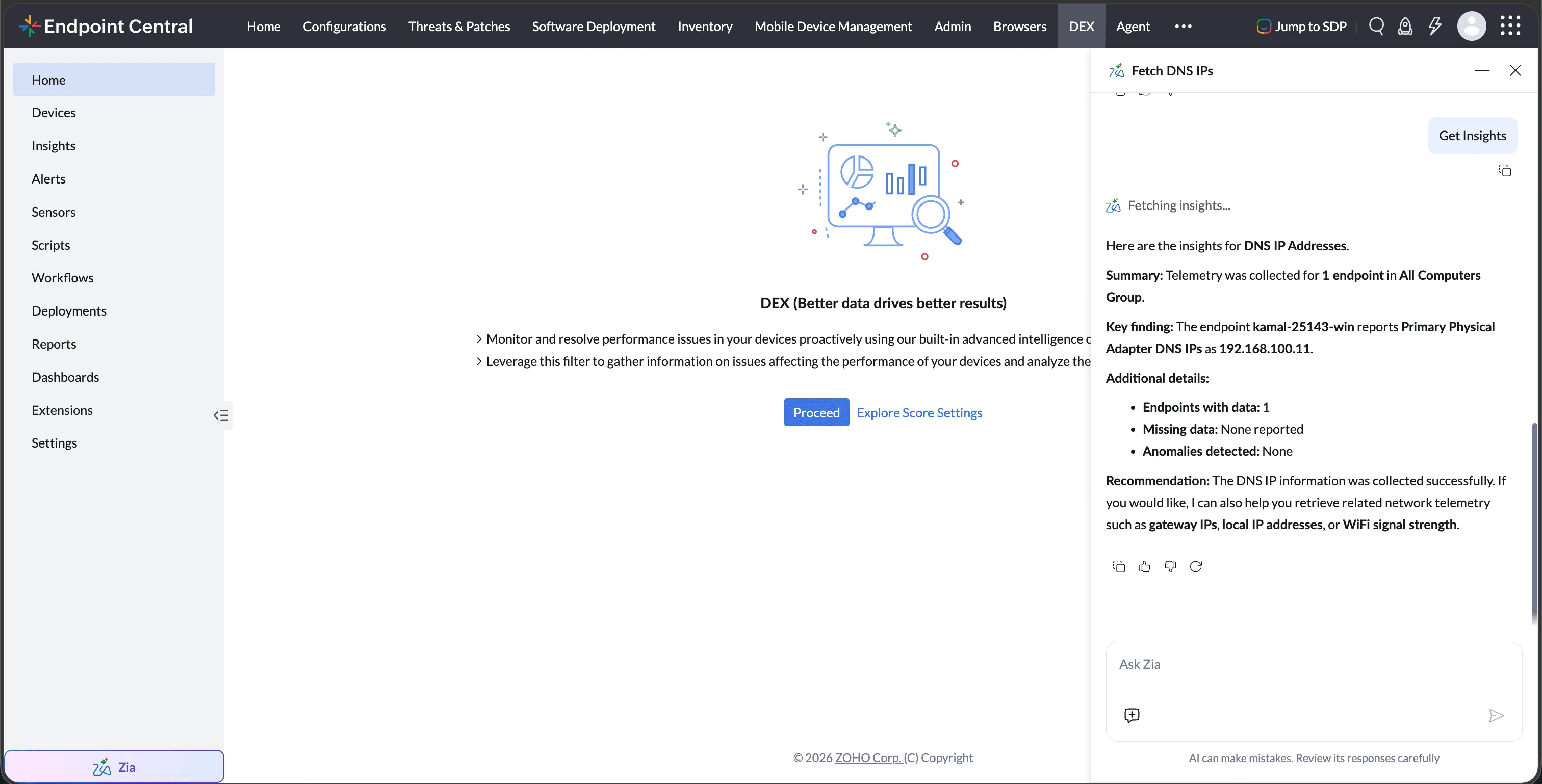Viewport: 1542px width, 784px height.
Task: Click 'Endpoints with data: 1' bullet text
Action: click(1205, 407)
